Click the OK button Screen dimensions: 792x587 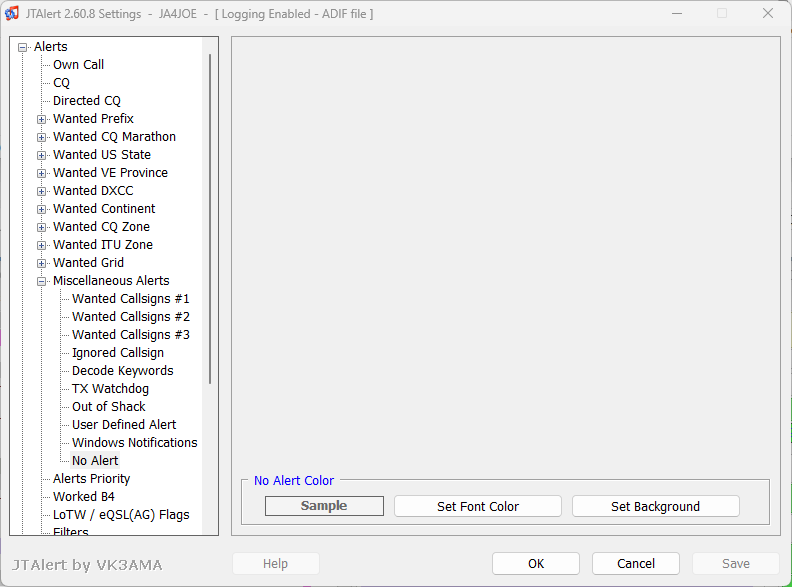[x=536, y=564]
